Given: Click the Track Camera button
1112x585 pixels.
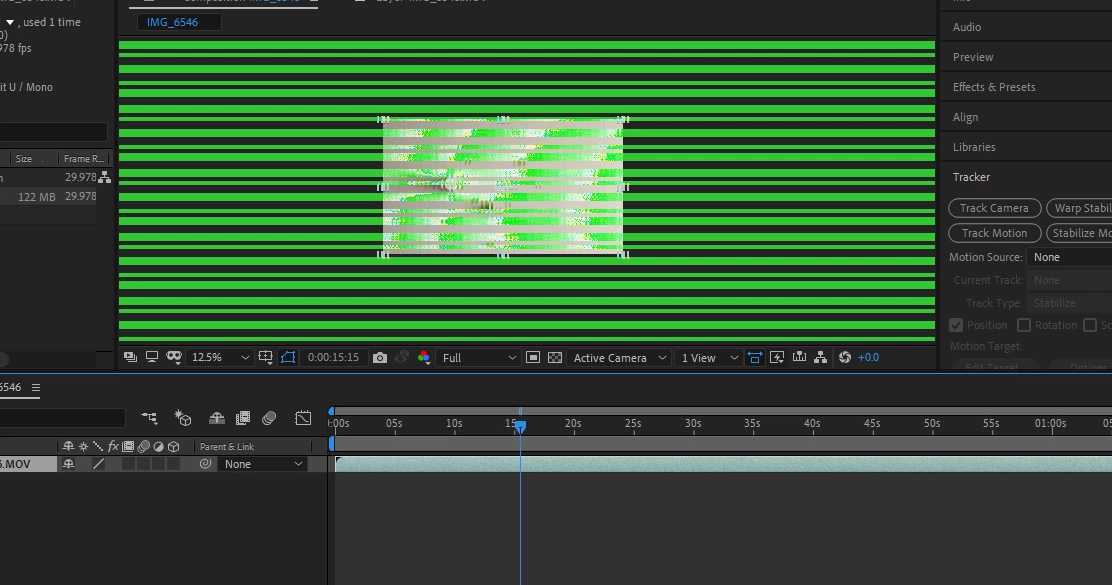Looking at the screenshot, I should [994, 208].
